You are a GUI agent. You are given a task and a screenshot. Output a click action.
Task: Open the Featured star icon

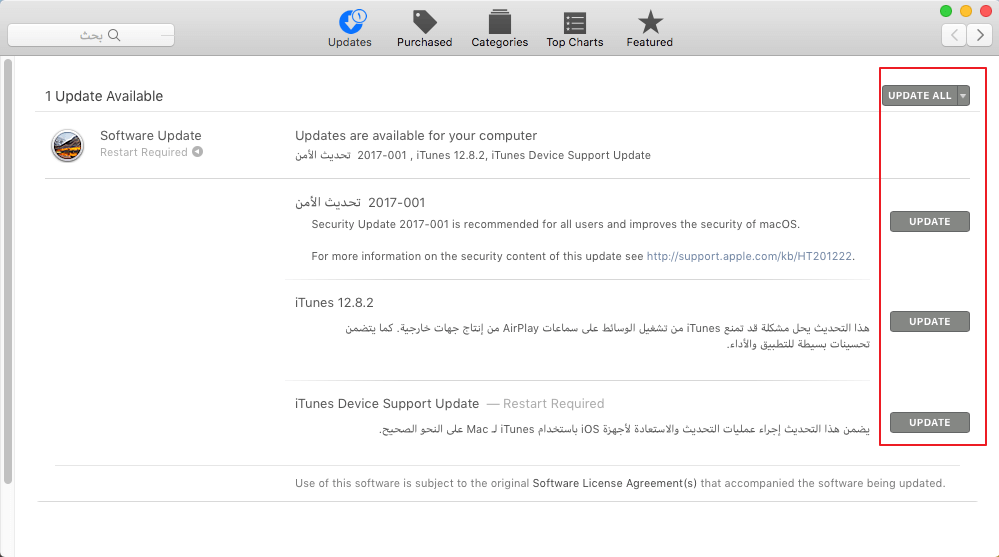coord(650,22)
